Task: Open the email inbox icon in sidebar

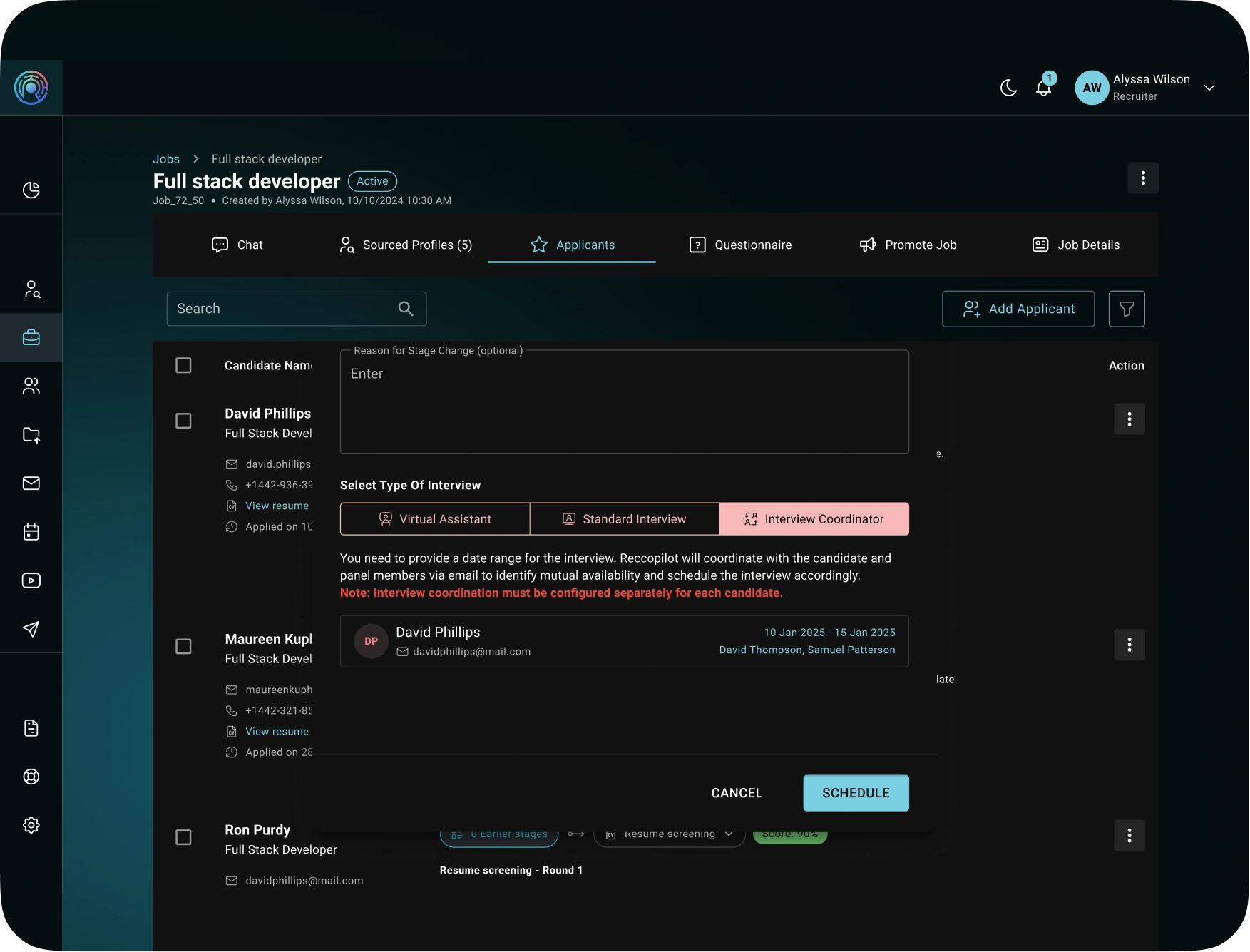Action: coord(31,483)
